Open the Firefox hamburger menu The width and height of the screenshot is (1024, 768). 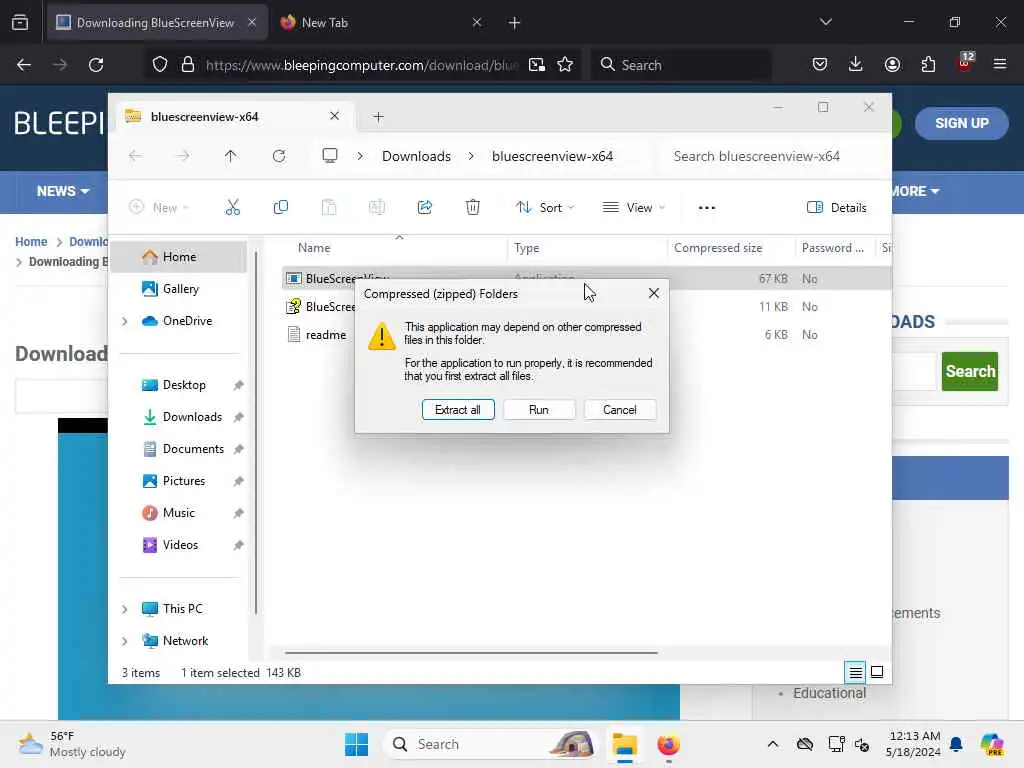pos(1000,64)
